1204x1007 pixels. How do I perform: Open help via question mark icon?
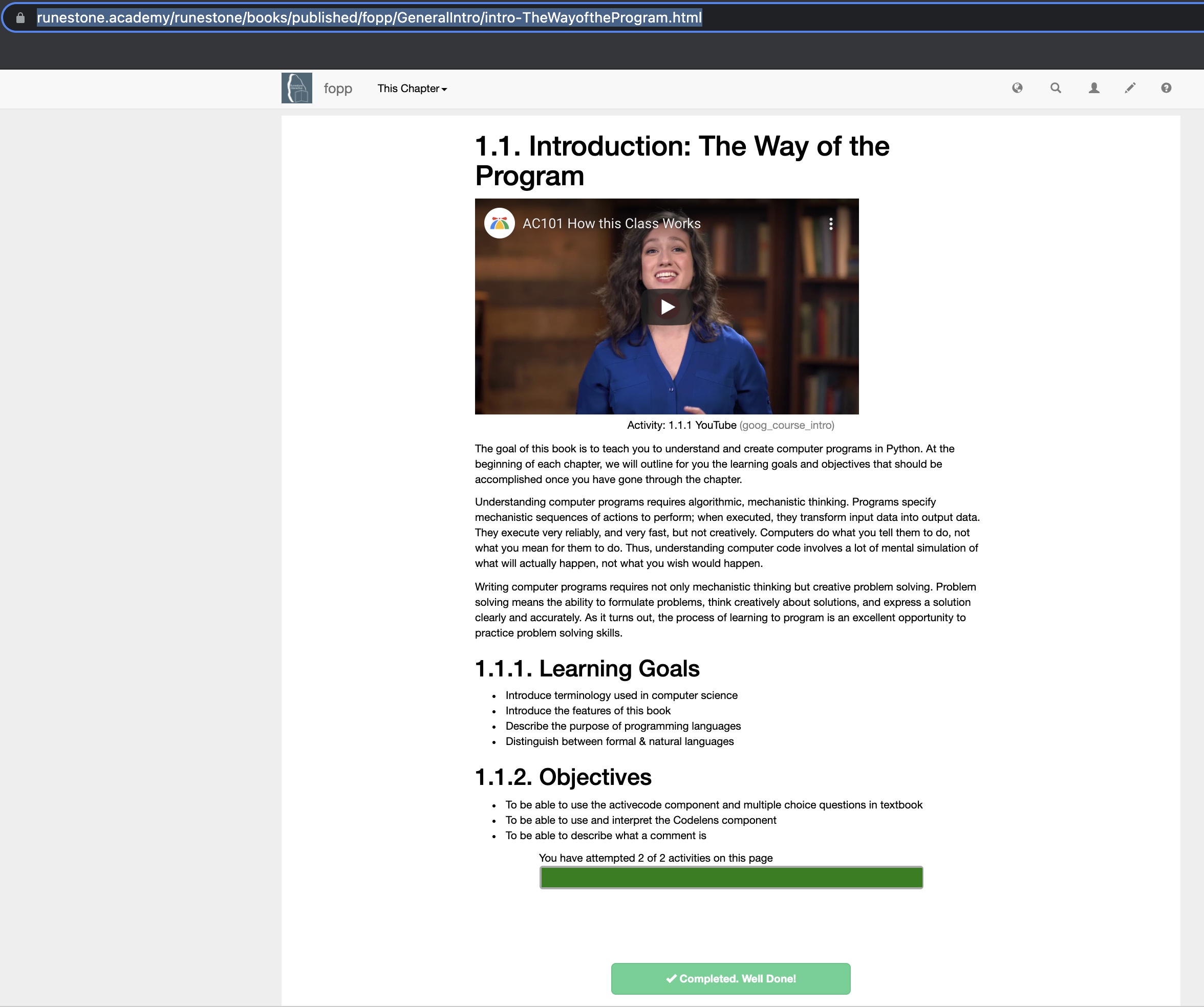tap(1166, 88)
